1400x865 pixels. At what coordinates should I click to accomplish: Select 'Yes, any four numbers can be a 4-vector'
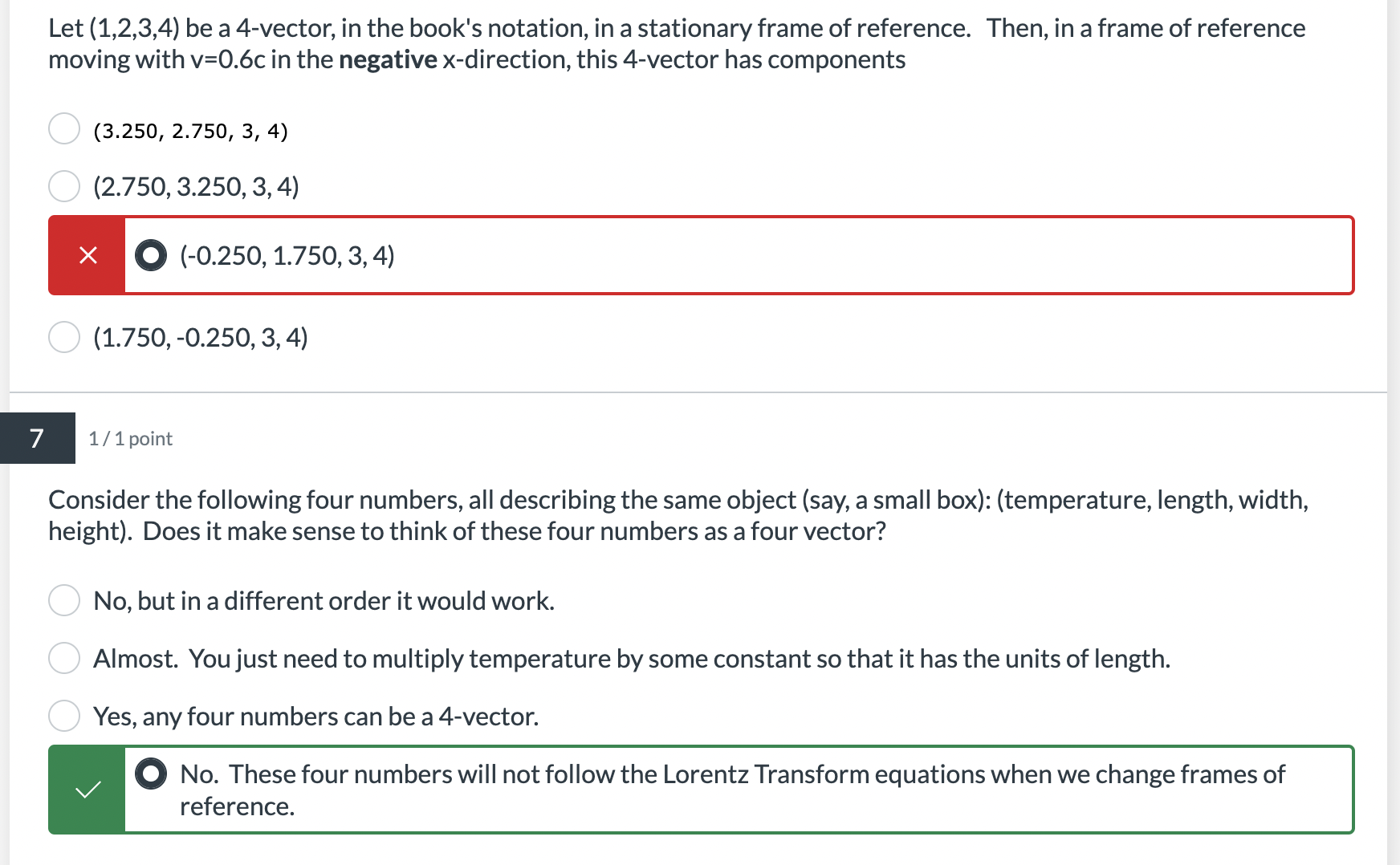(x=316, y=717)
